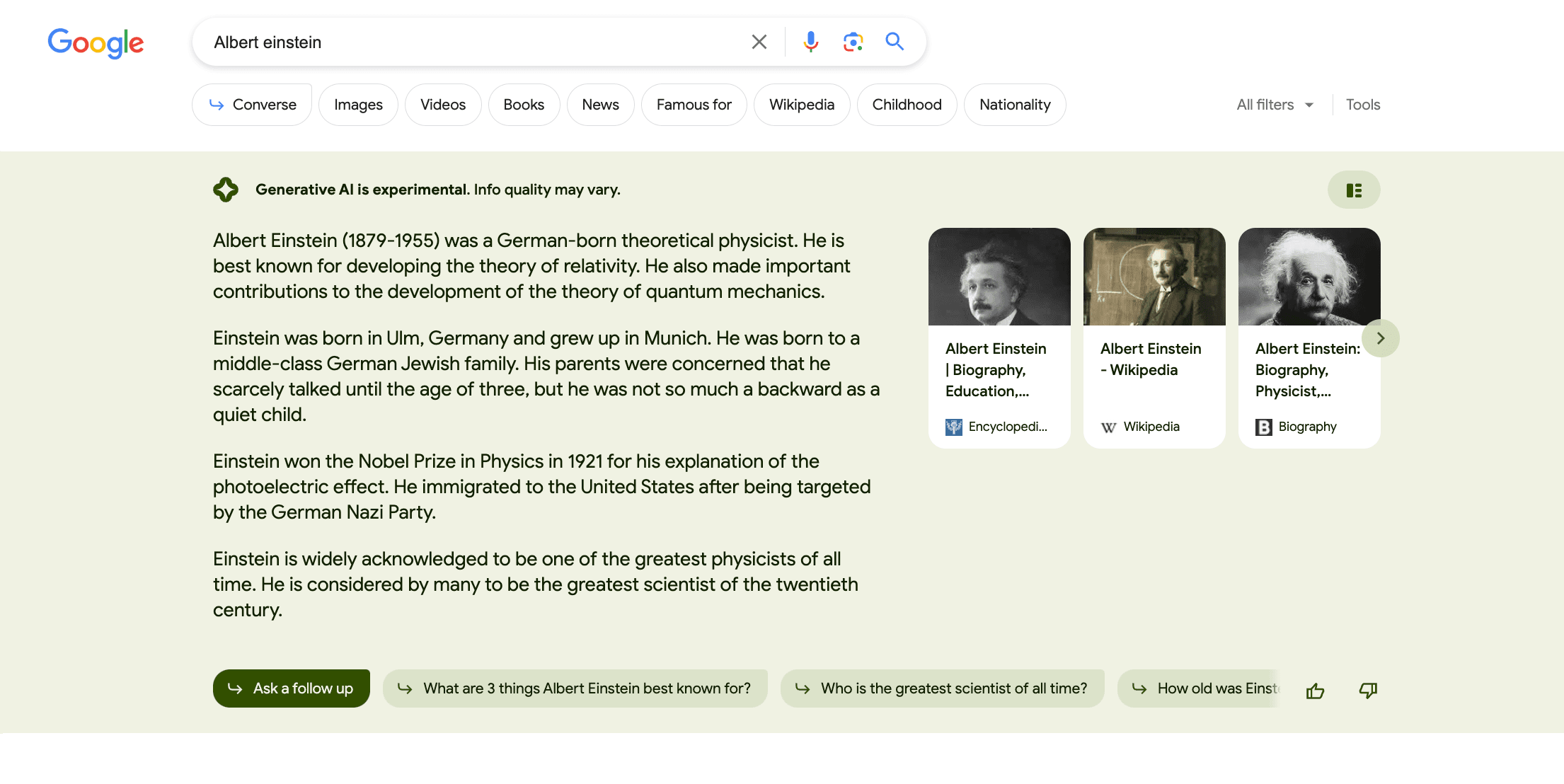The image size is (1564, 784).
Task: Switch to the Videos tab
Action: click(443, 105)
